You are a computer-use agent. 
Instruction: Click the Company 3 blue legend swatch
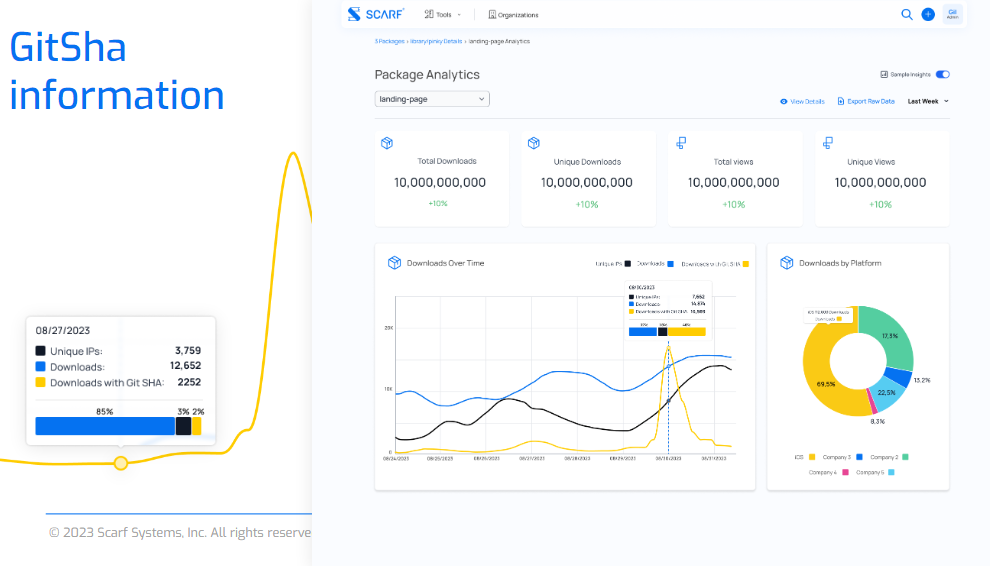click(x=859, y=457)
